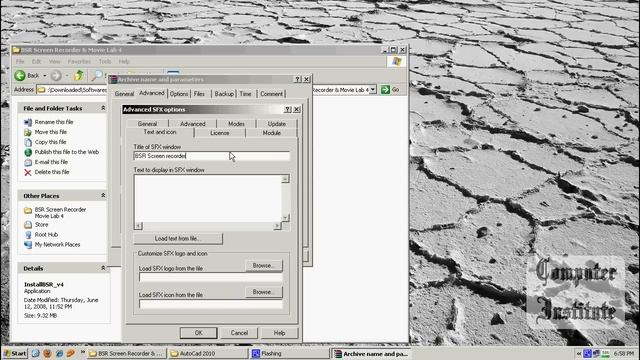Click the Publish to Web globe icon
Screen dimensions: 640x360
pyautogui.click(x=28, y=152)
